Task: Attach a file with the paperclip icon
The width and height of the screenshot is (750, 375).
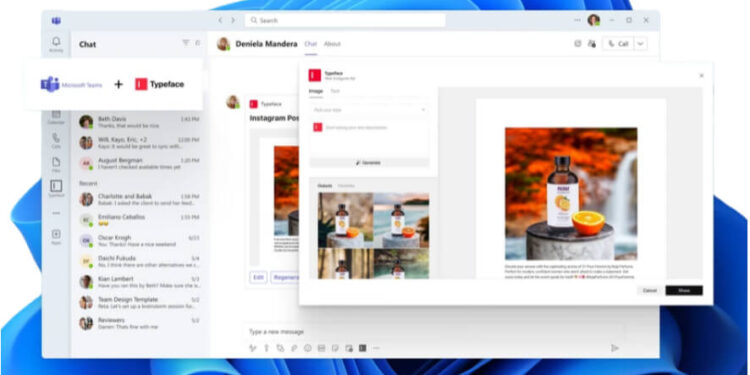Action: pos(294,348)
